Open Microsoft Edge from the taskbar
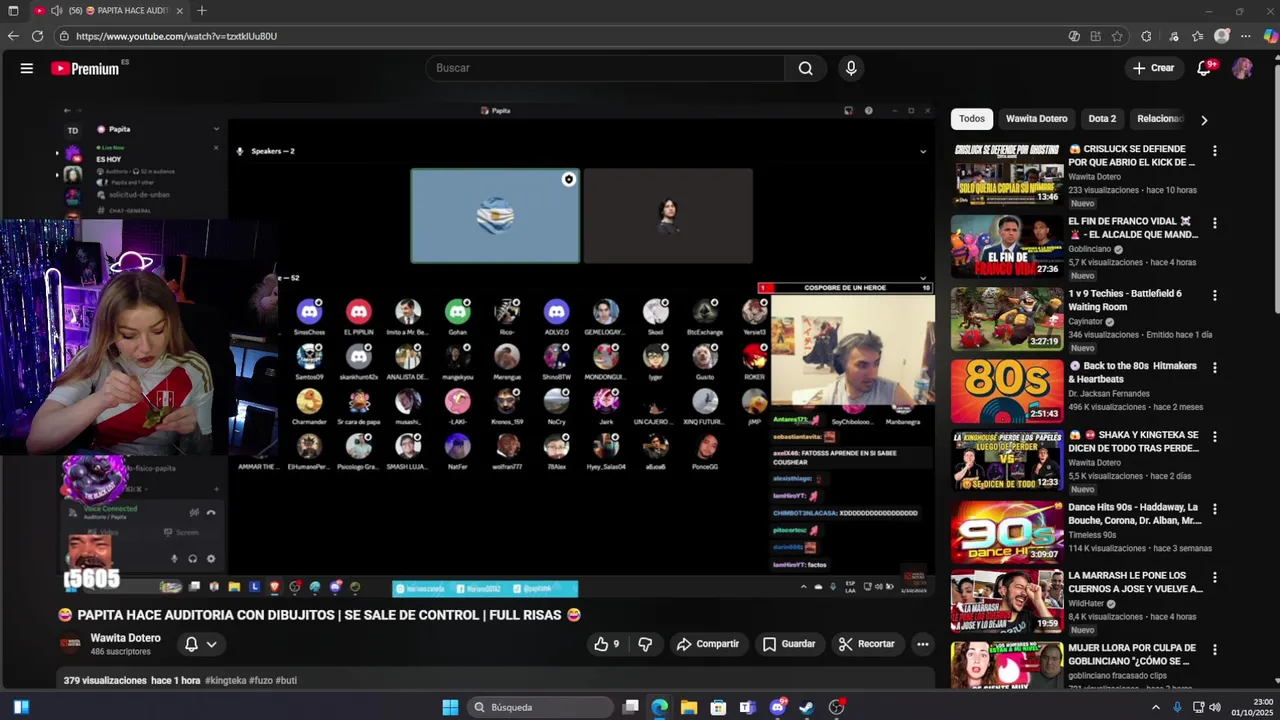 (x=659, y=707)
